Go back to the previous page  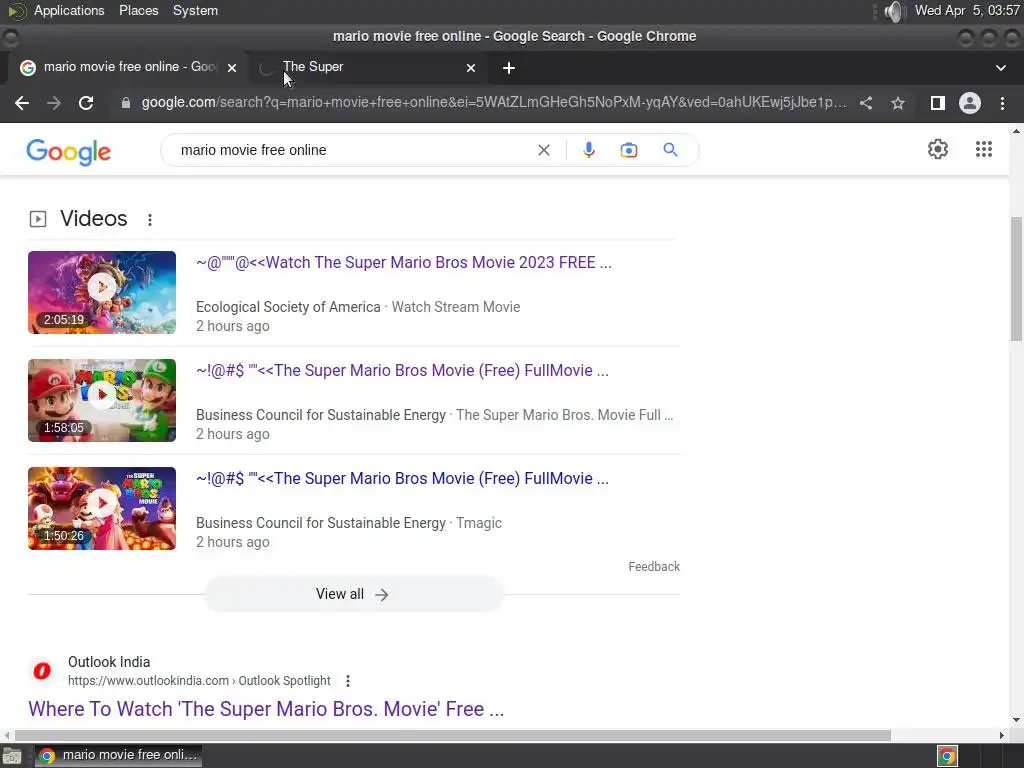tap(22, 103)
